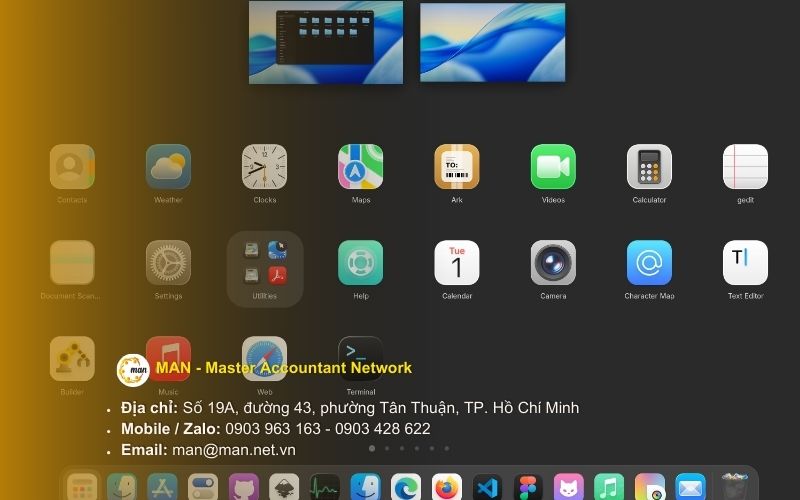Launch Character Map app
The height and width of the screenshot is (500, 800).
pos(649,263)
